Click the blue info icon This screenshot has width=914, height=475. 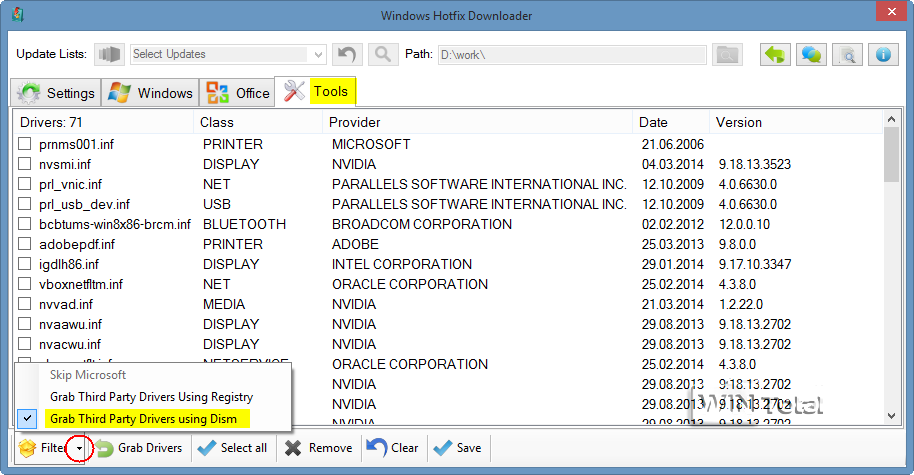click(883, 54)
